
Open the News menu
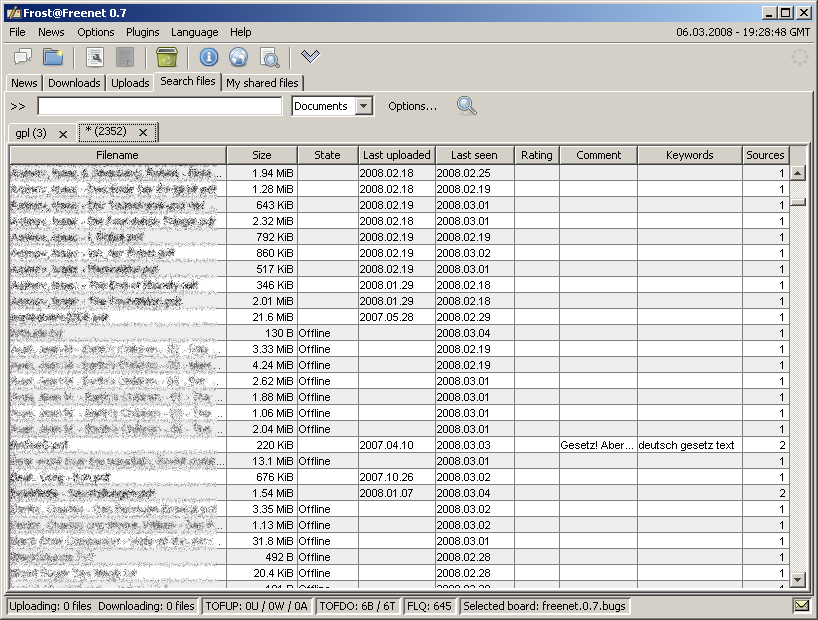point(51,32)
